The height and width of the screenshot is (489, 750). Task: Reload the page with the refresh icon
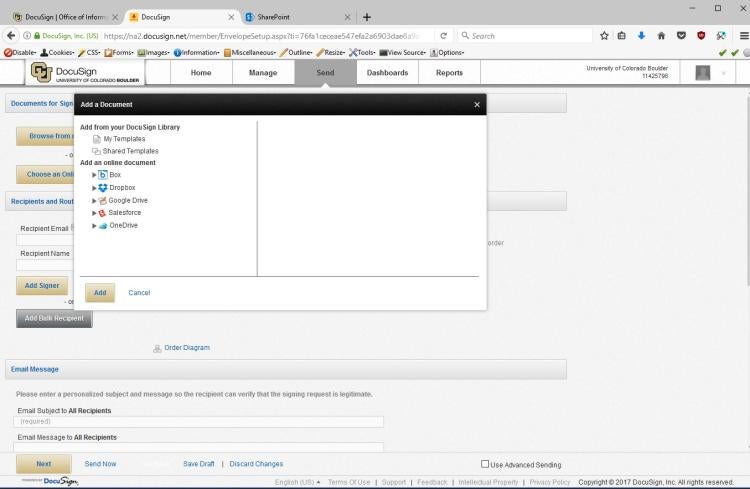click(x=443, y=36)
